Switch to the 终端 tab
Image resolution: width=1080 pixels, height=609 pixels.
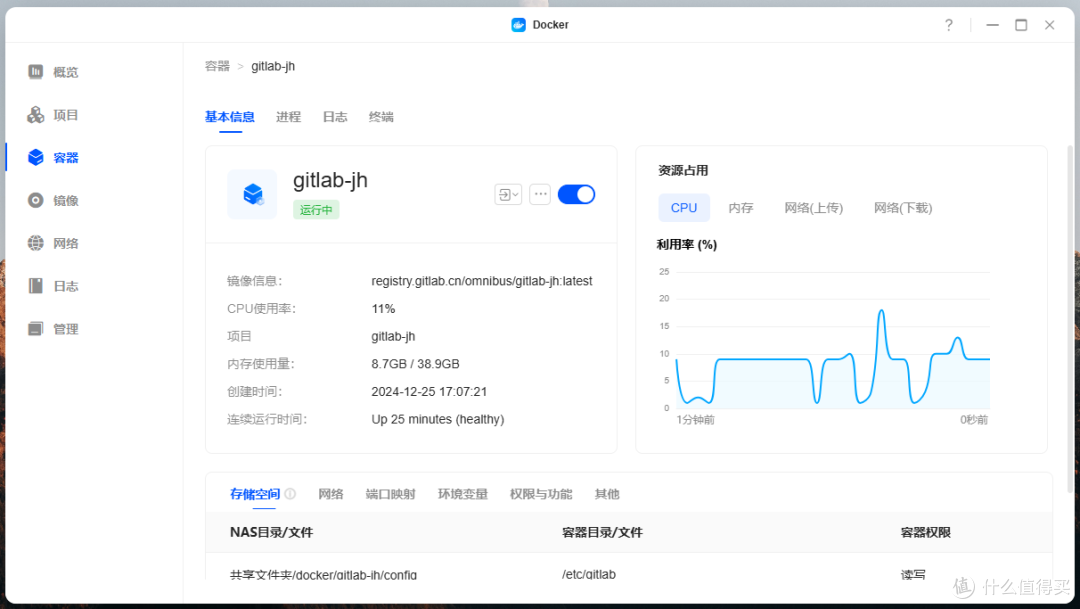coord(381,117)
